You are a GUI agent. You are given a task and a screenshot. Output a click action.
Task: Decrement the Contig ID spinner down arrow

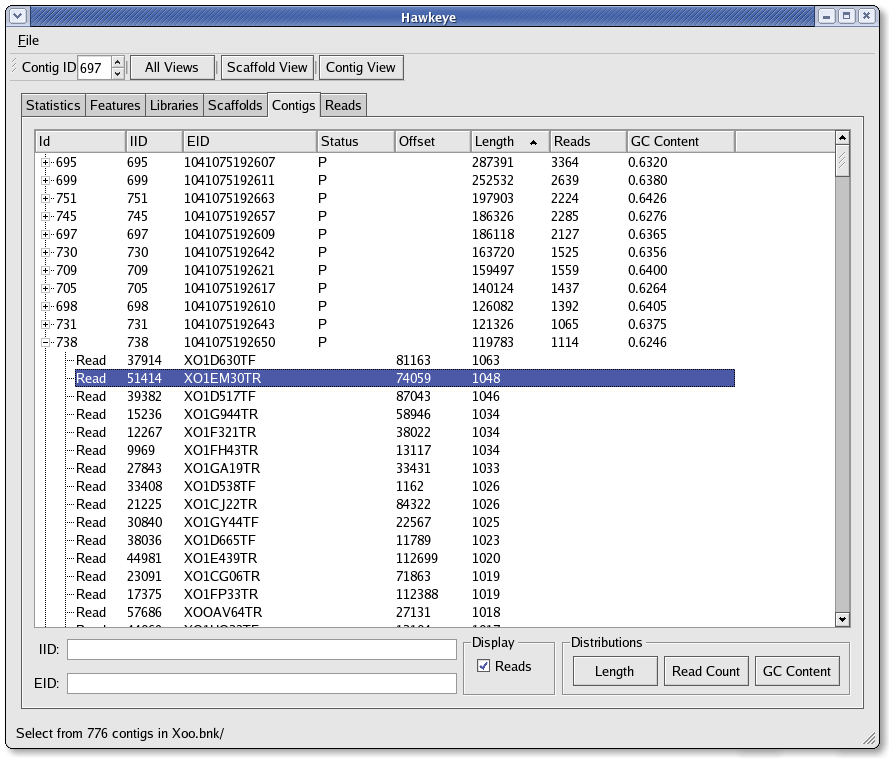(x=117, y=73)
